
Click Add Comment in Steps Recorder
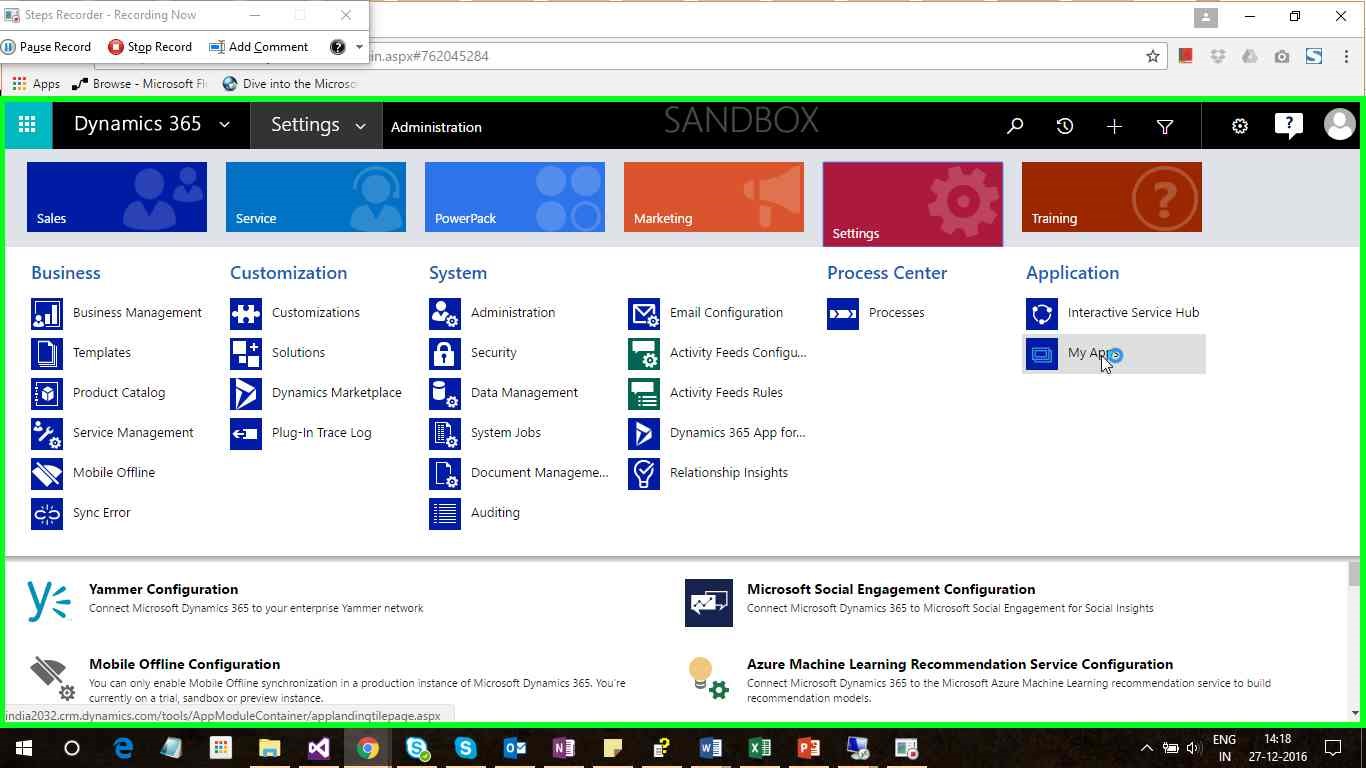[x=259, y=47]
